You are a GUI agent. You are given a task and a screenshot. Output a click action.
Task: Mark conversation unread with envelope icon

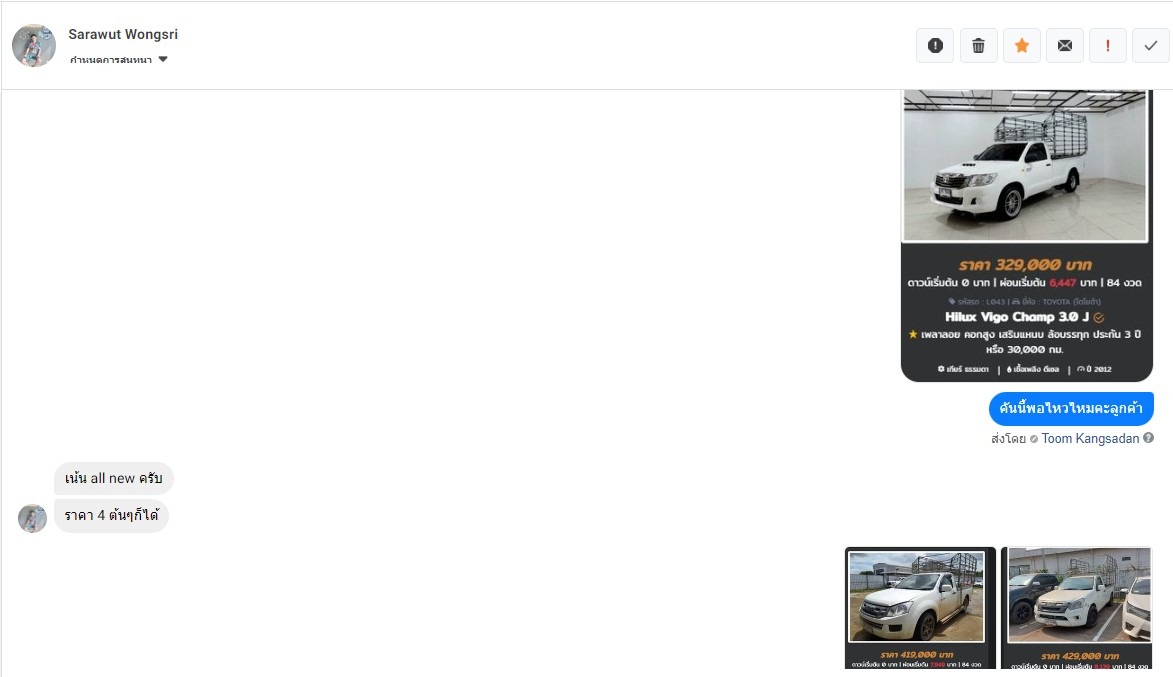tap(1065, 46)
